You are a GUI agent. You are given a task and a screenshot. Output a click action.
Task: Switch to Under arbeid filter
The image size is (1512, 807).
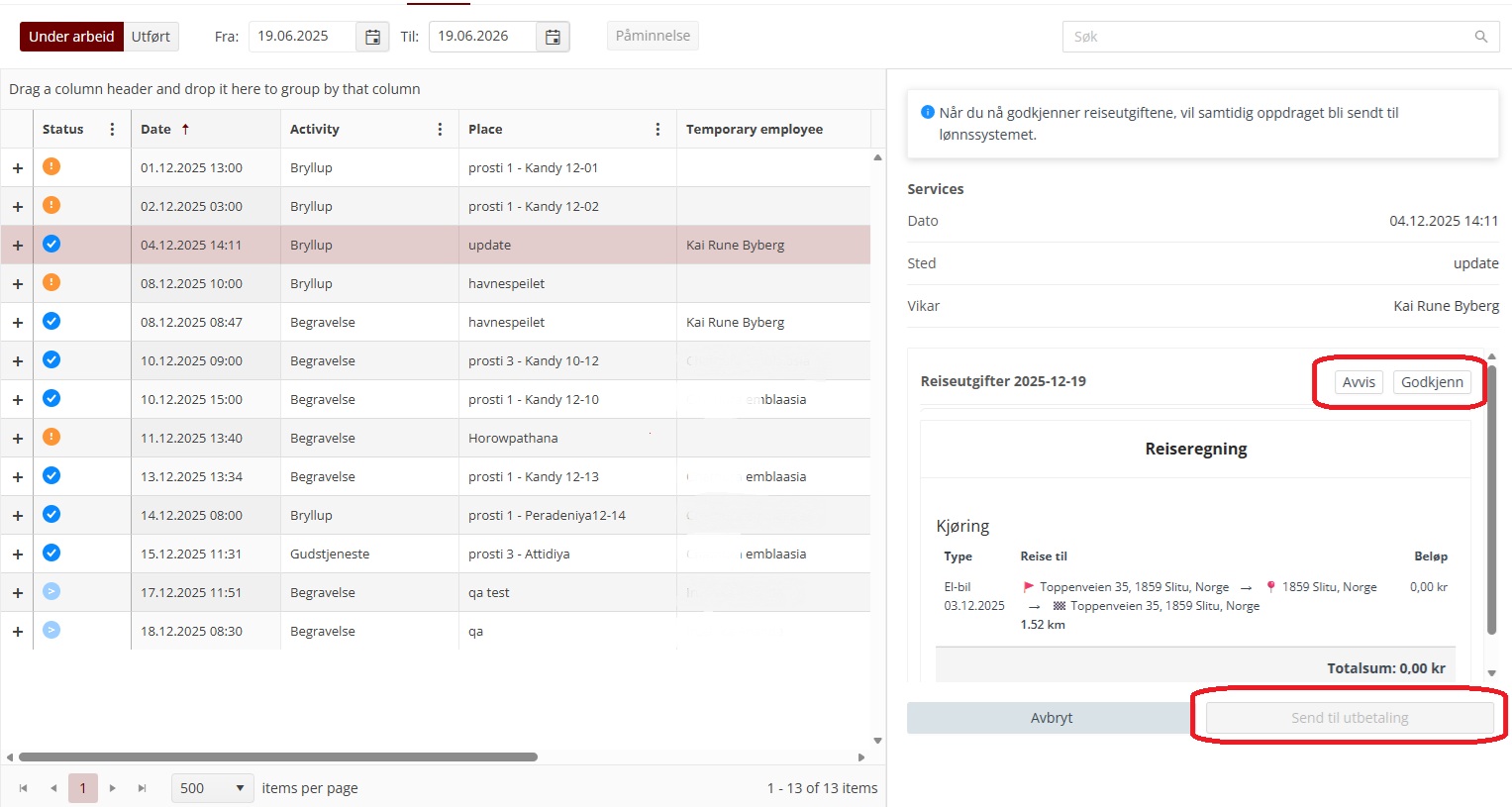click(71, 37)
